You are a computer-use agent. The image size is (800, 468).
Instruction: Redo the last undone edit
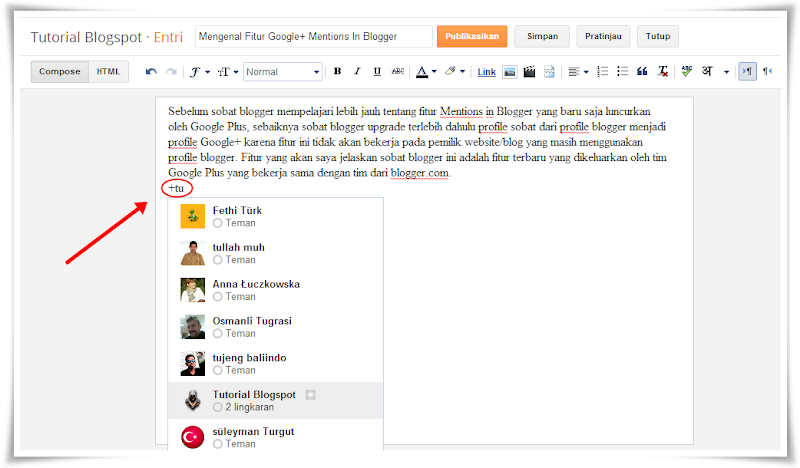(x=171, y=71)
